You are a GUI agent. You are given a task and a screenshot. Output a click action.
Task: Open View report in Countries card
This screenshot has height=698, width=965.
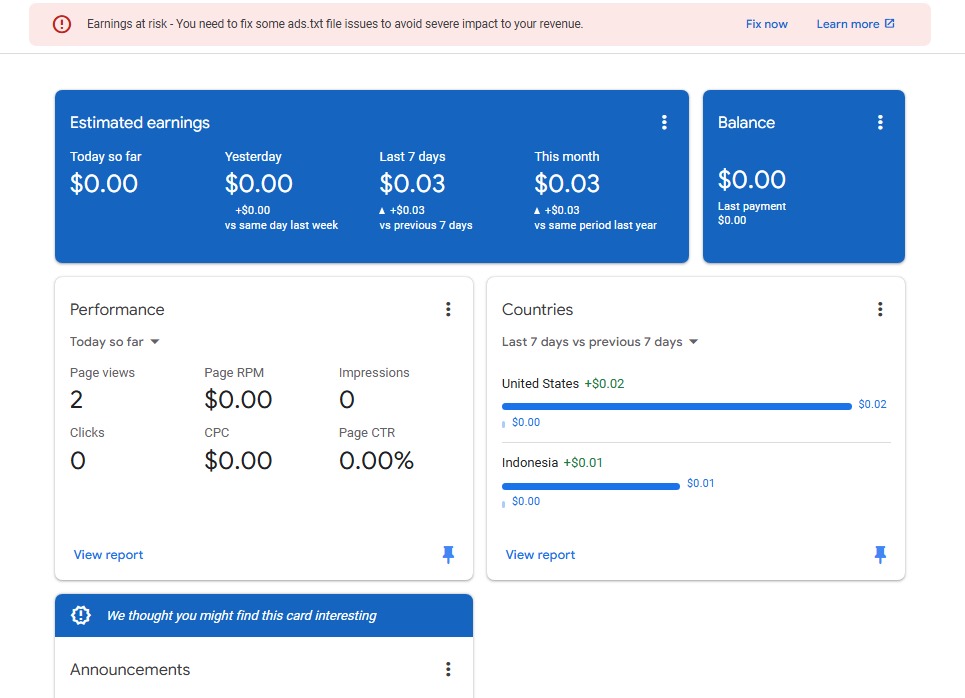click(x=540, y=555)
